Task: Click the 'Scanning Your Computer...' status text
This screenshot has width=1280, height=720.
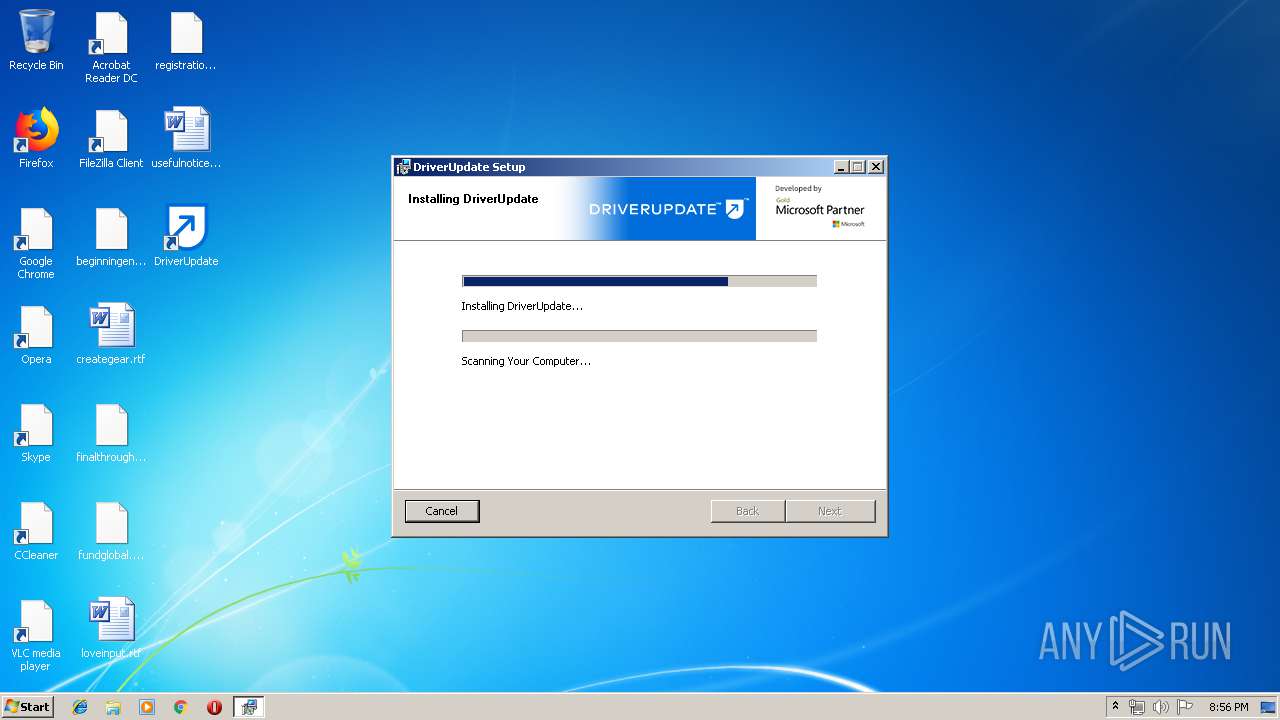Action: pos(526,361)
